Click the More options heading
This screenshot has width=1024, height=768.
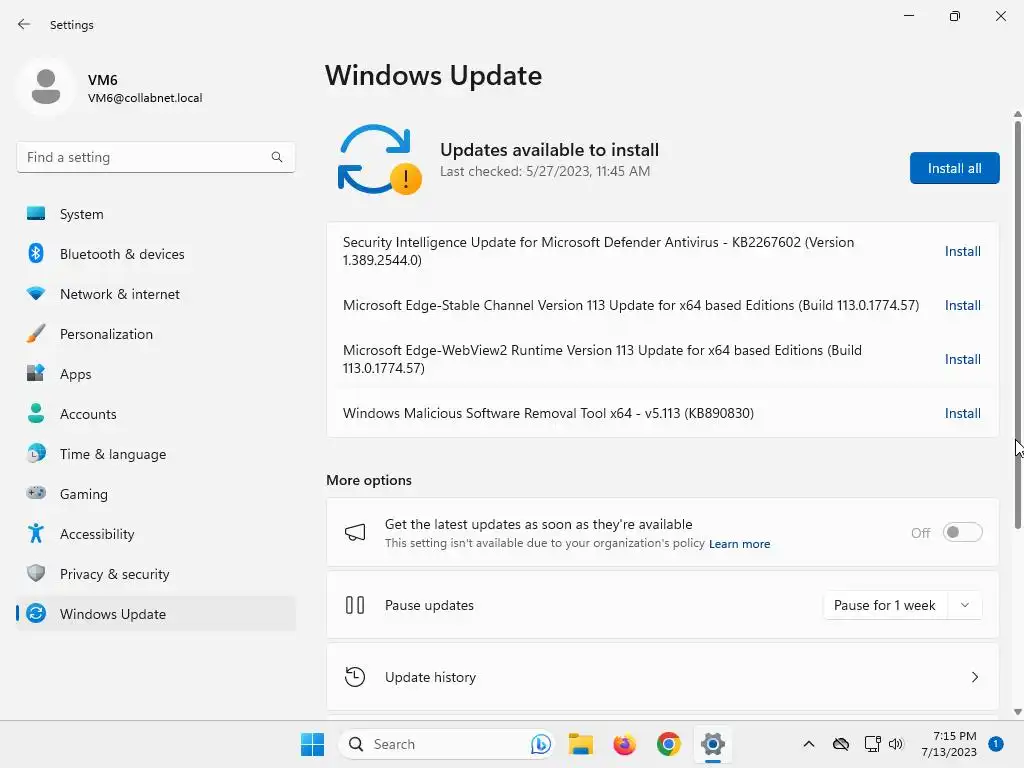tap(369, 480)
